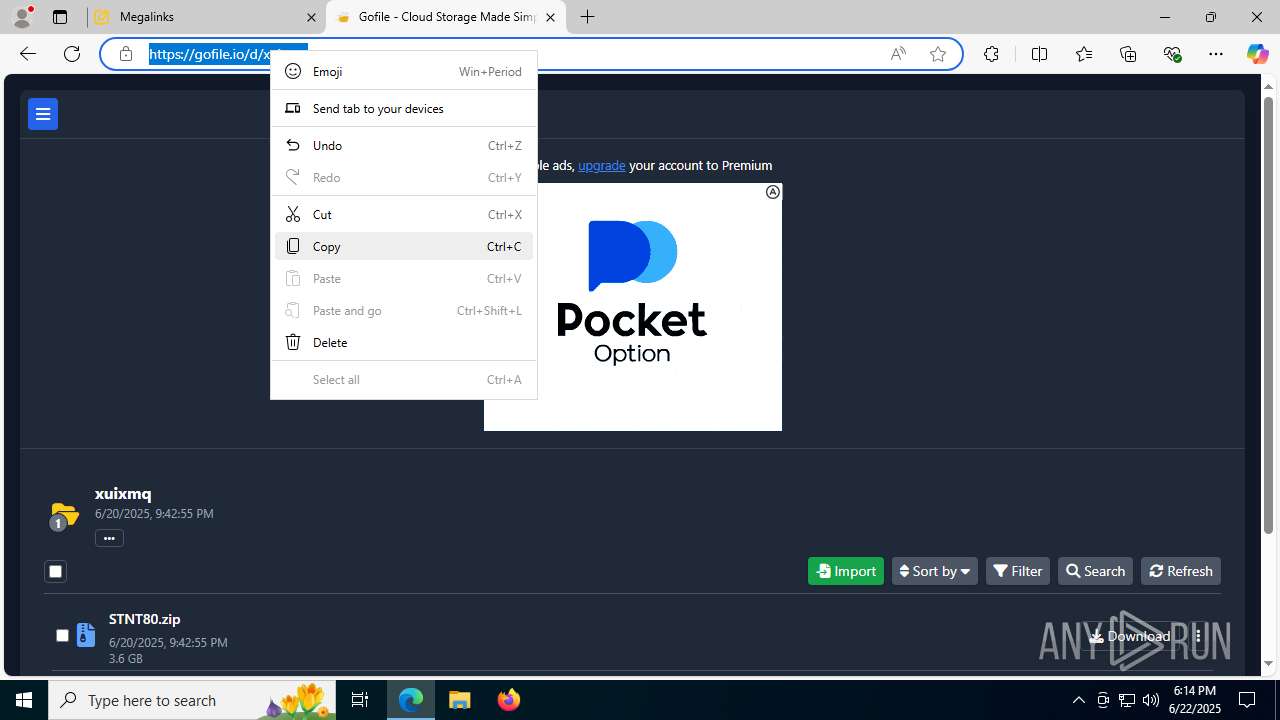Choose Copy in context menu

pyautogui.click(x=404, y=246)
